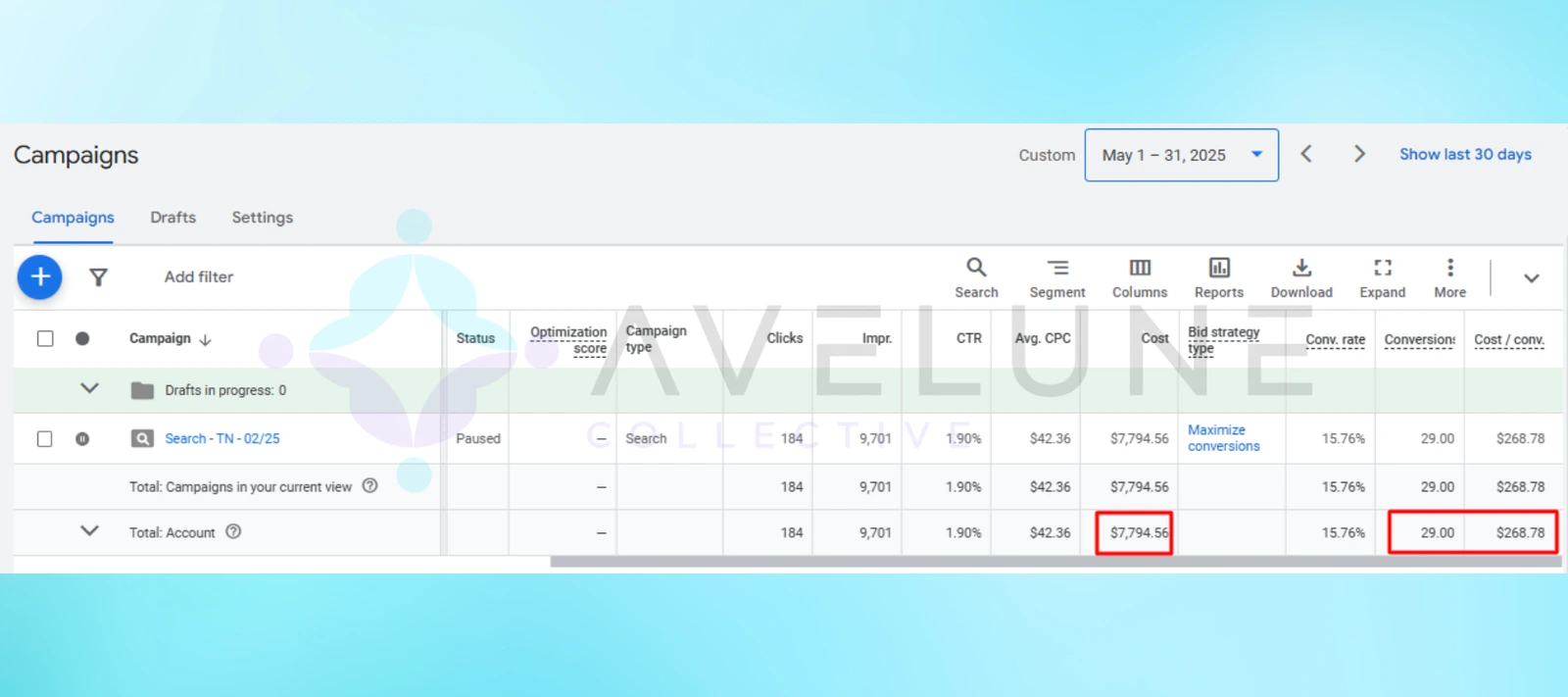Click $42.36 Avg. CPC in Search - TN row
Viewport: 1568px width, 697px height.
[x=1050, y=439]
